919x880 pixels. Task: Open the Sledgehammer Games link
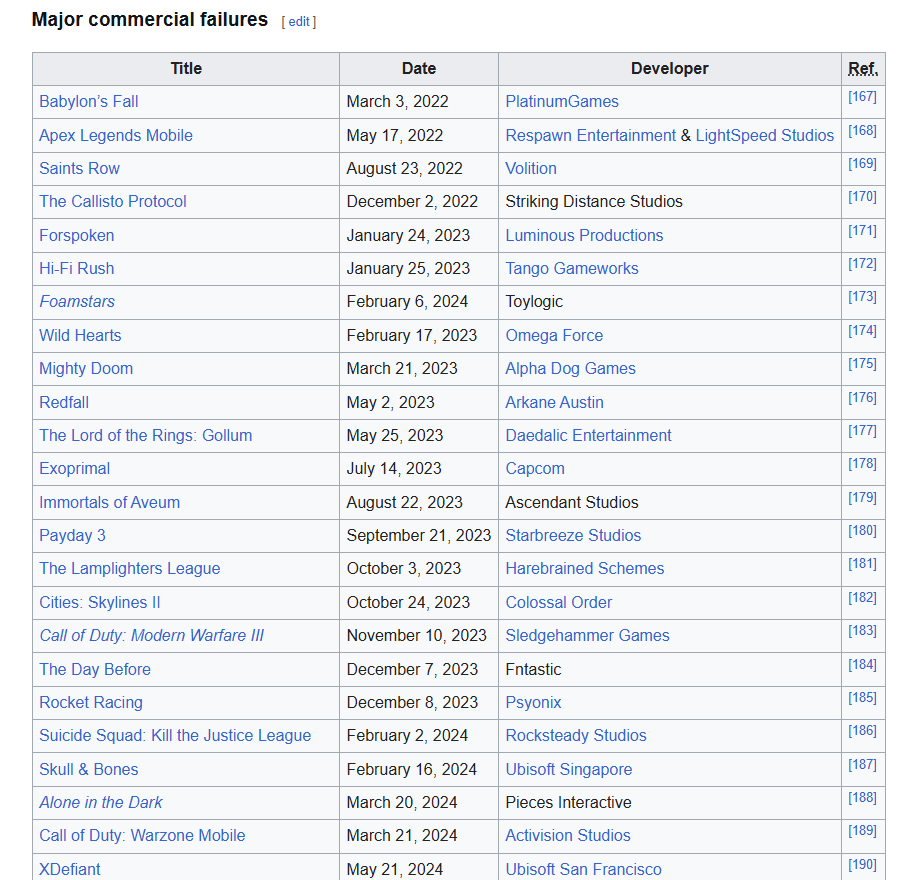[x=587, y=636]
